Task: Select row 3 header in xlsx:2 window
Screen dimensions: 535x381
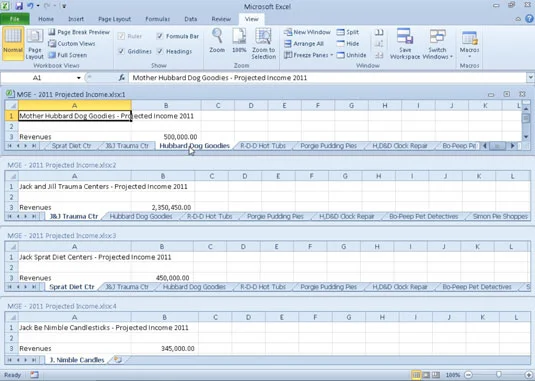Action: click(x=11, y=207)
